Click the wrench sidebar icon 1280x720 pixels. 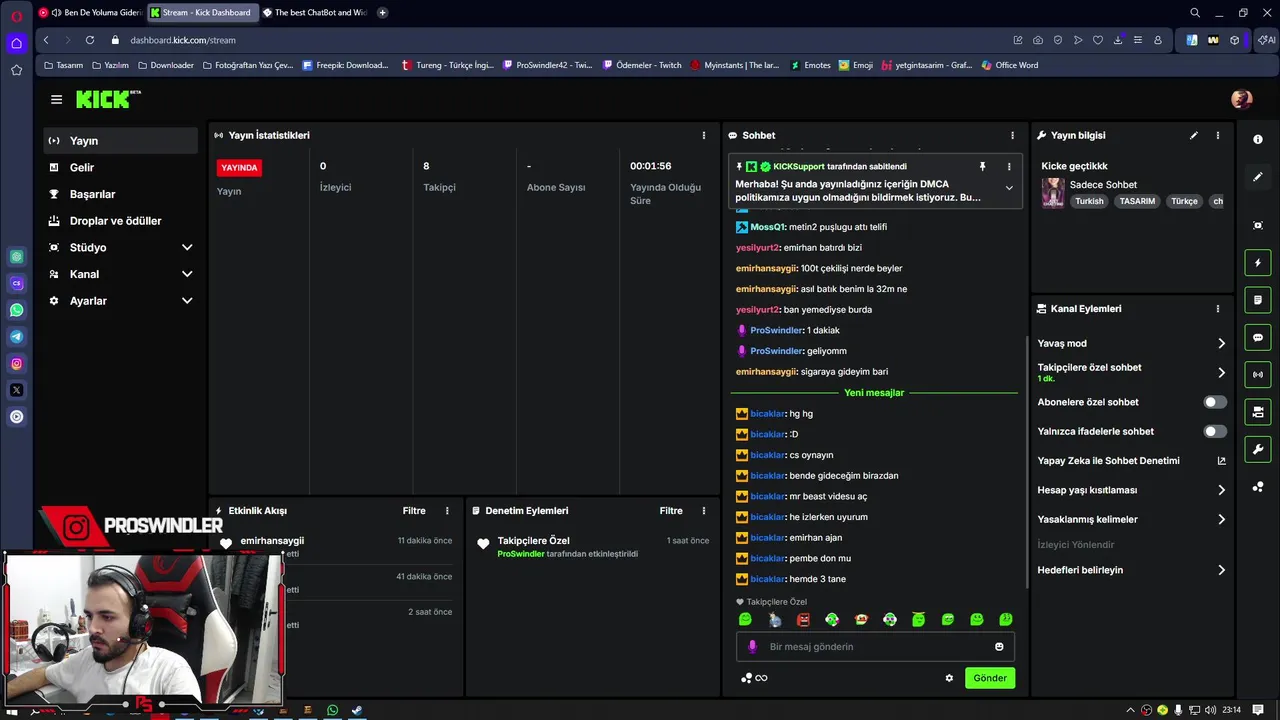click(1258, 449)
